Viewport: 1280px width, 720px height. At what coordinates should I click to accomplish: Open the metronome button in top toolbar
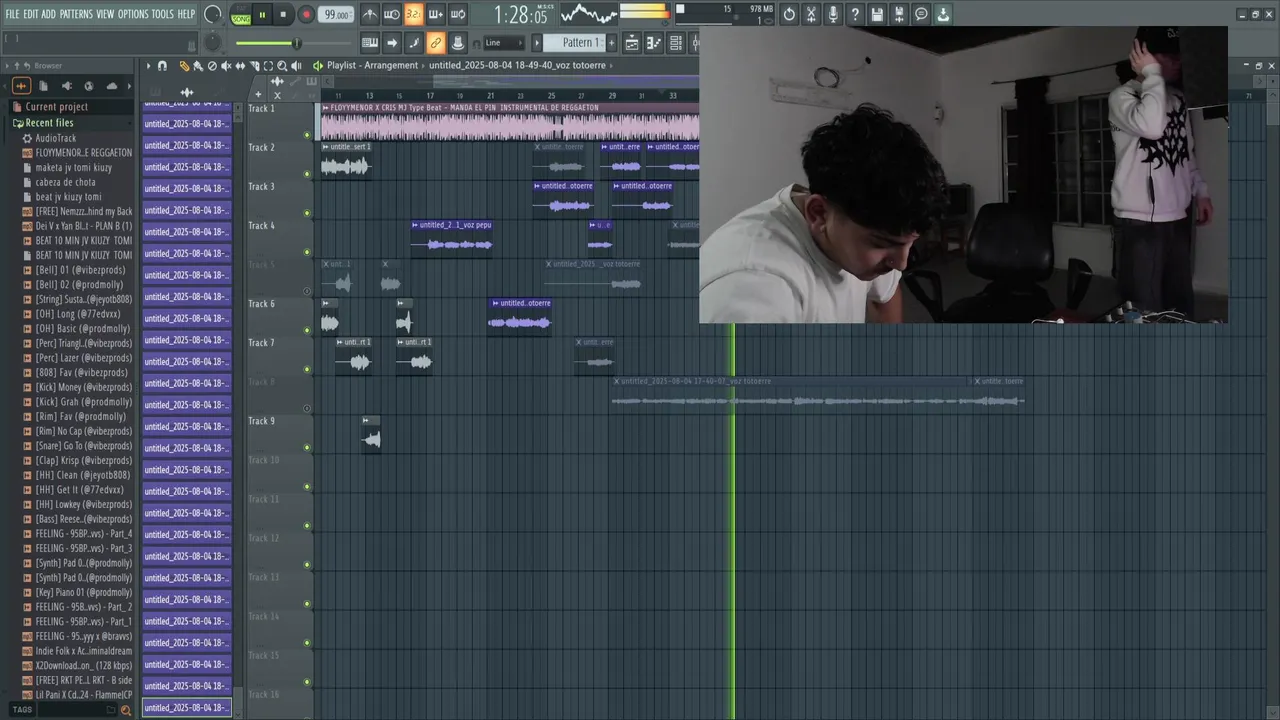point(370,14)
